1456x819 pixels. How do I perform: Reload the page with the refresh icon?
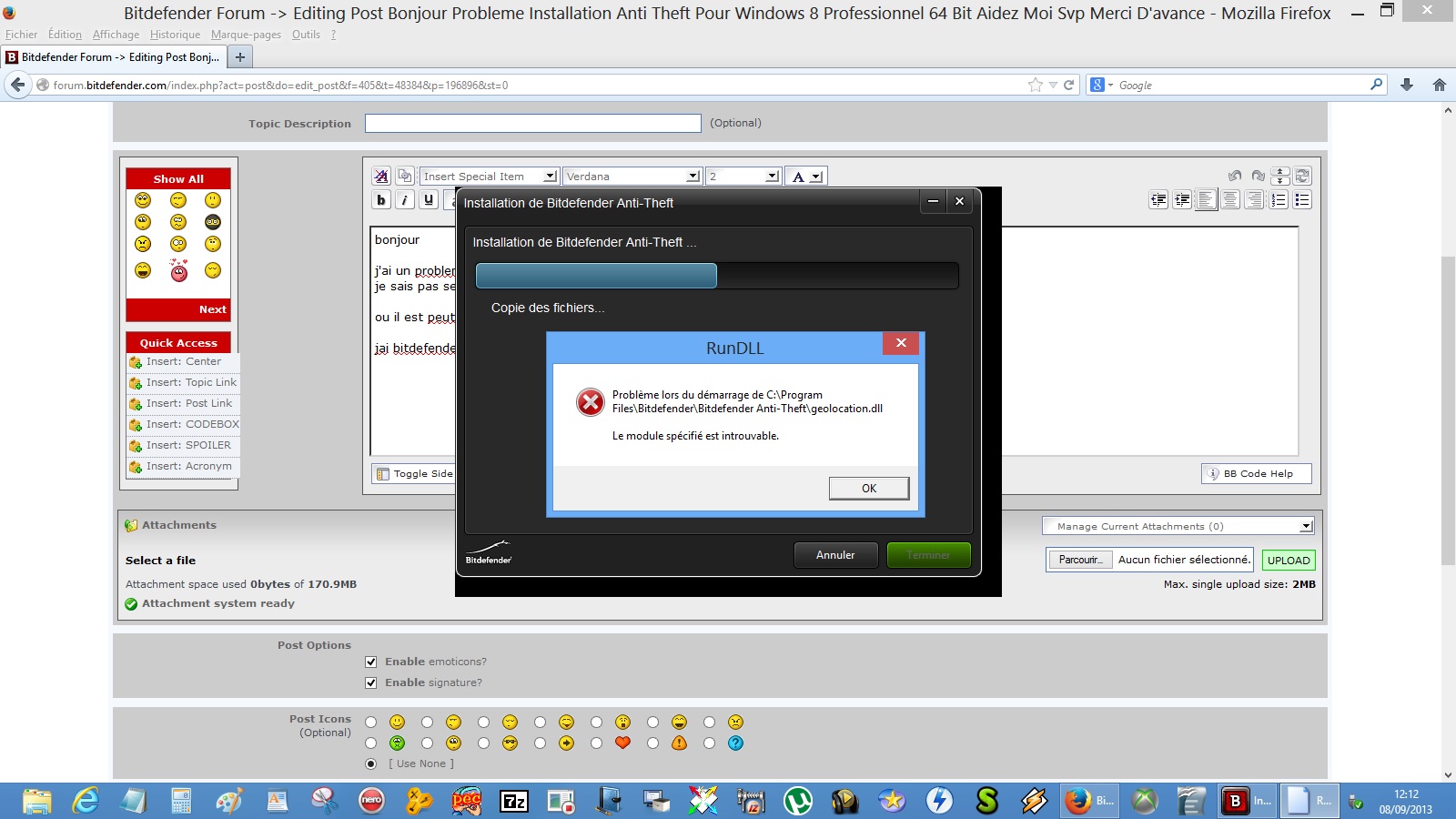coord(1069,85)
